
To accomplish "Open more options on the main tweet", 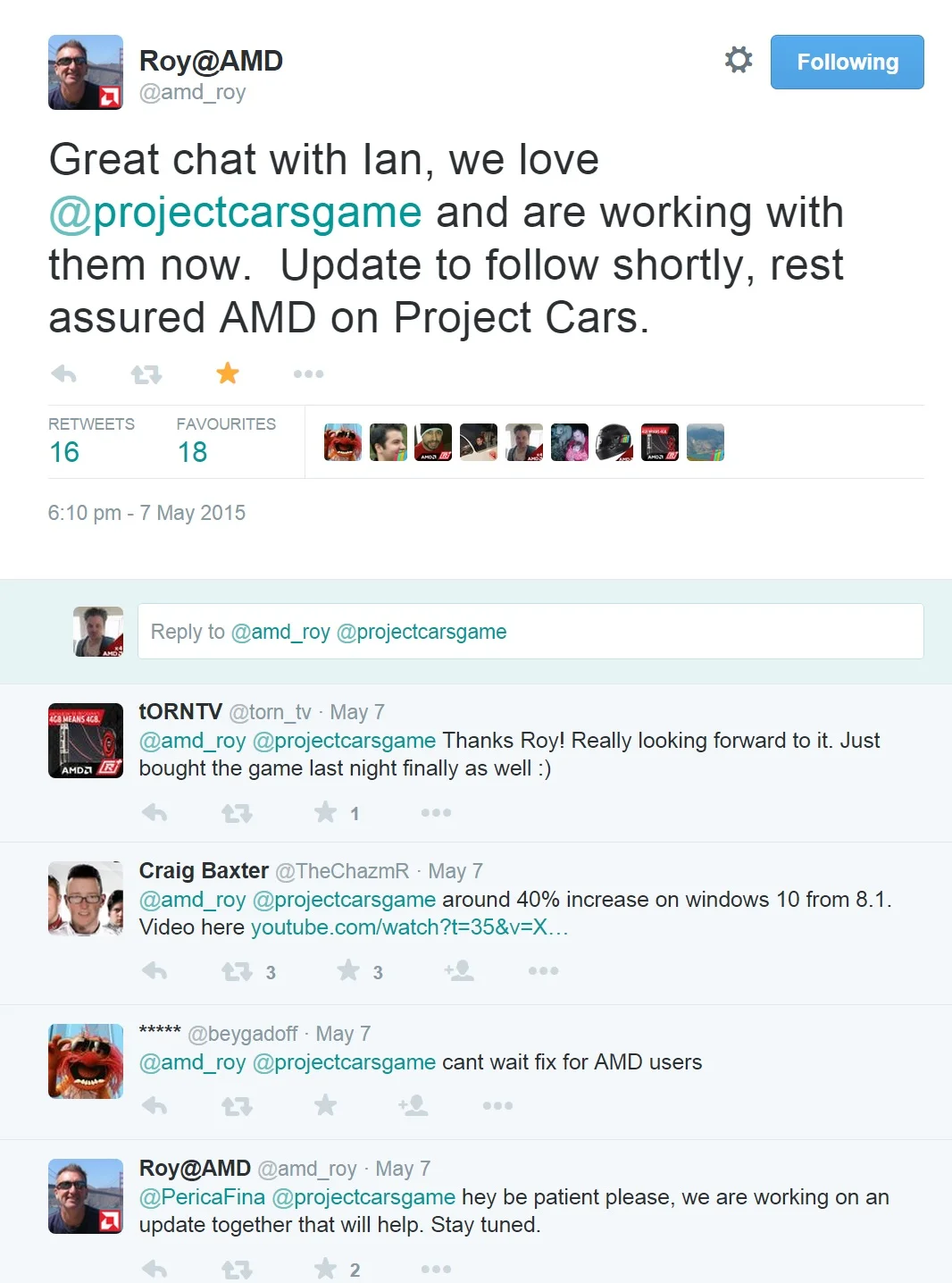I will (308, 373).
